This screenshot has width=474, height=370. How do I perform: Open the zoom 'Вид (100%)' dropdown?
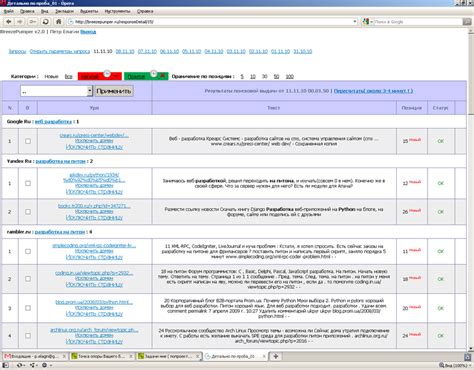coord(456,365)
